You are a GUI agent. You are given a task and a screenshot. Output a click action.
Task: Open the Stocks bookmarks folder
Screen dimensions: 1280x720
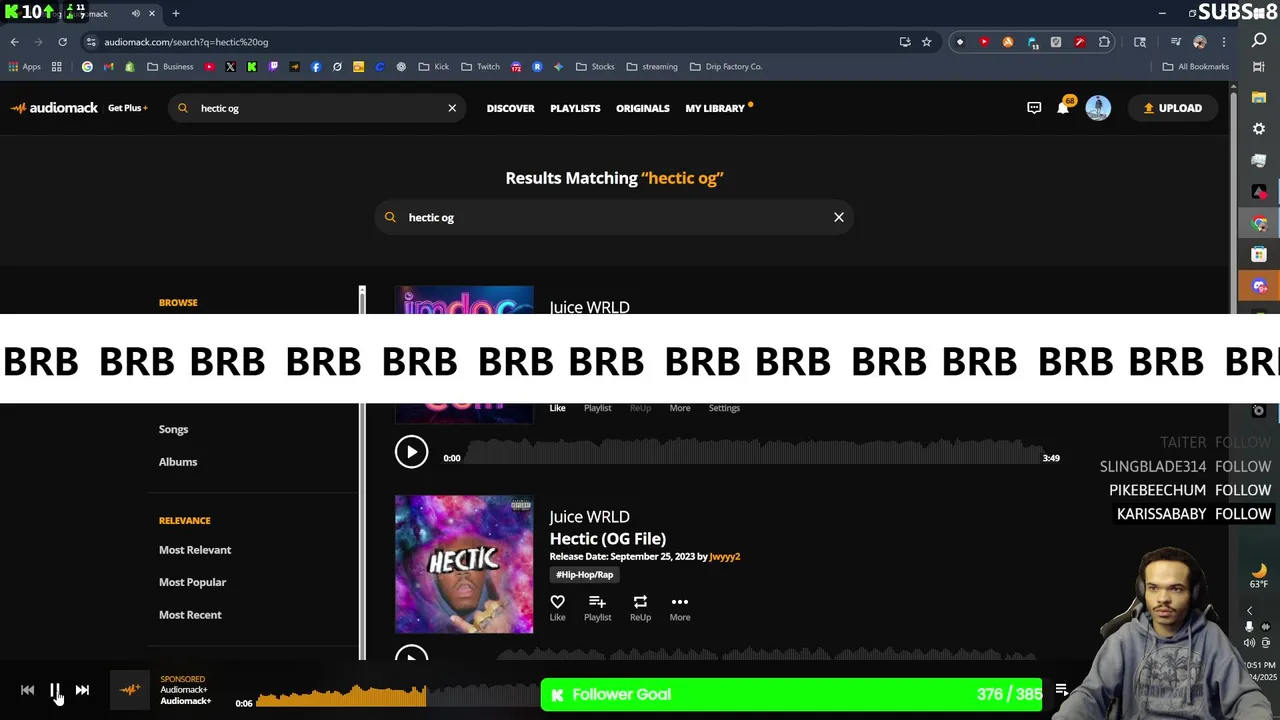coord(595,67)
